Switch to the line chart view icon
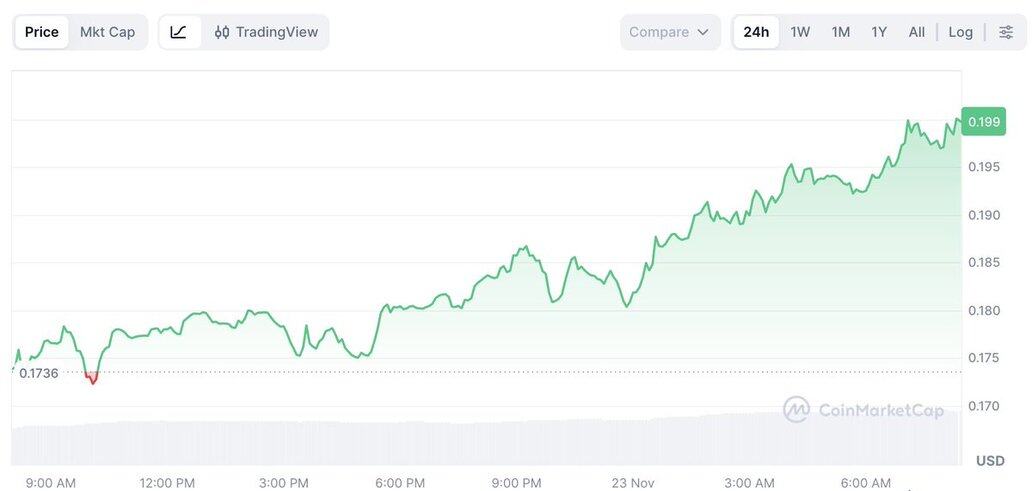 click(179, 32)
